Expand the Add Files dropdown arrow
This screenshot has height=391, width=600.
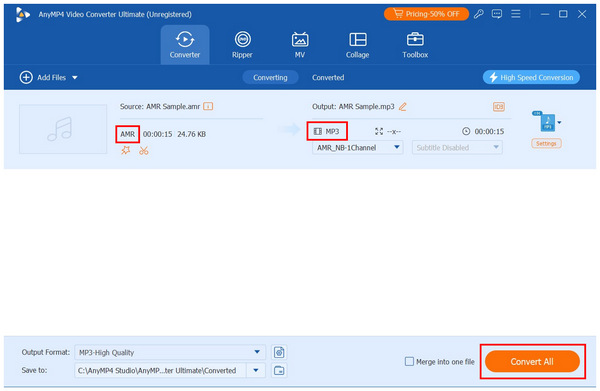coord(75,78)
